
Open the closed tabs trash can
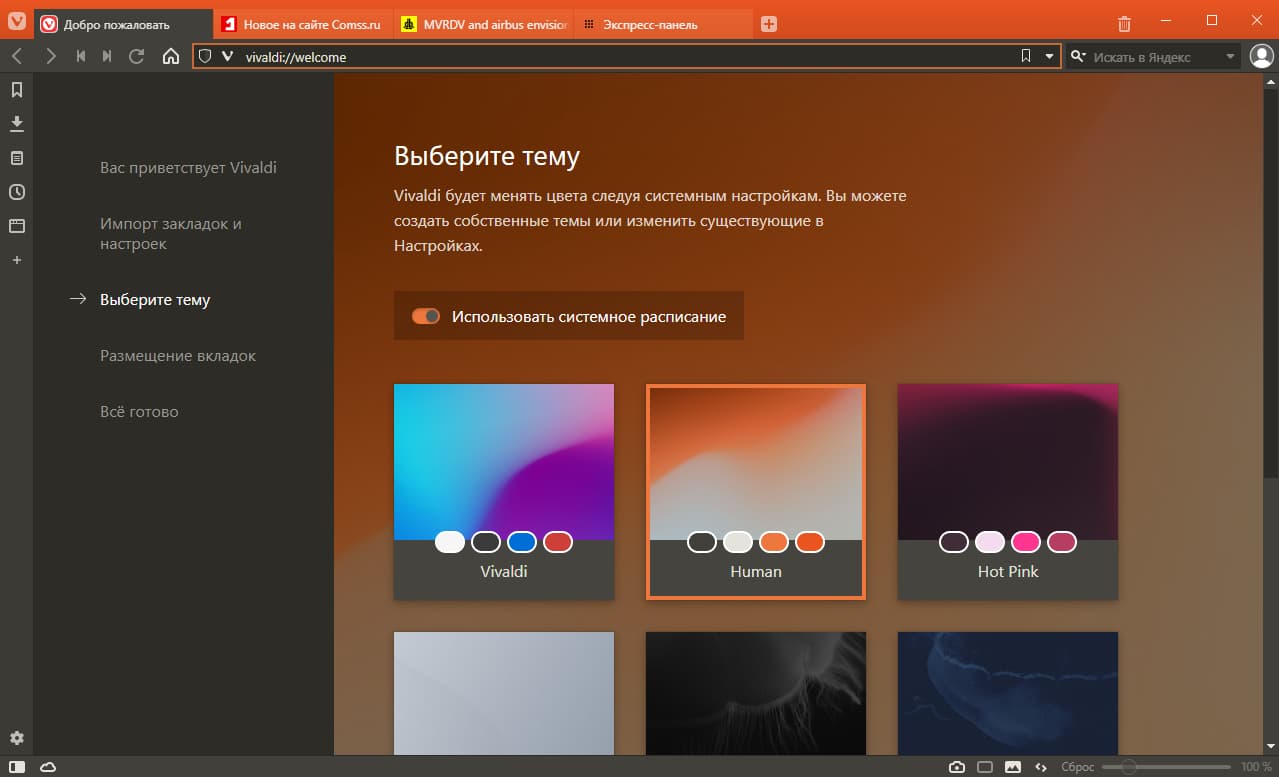click(x=1124, y=23)
